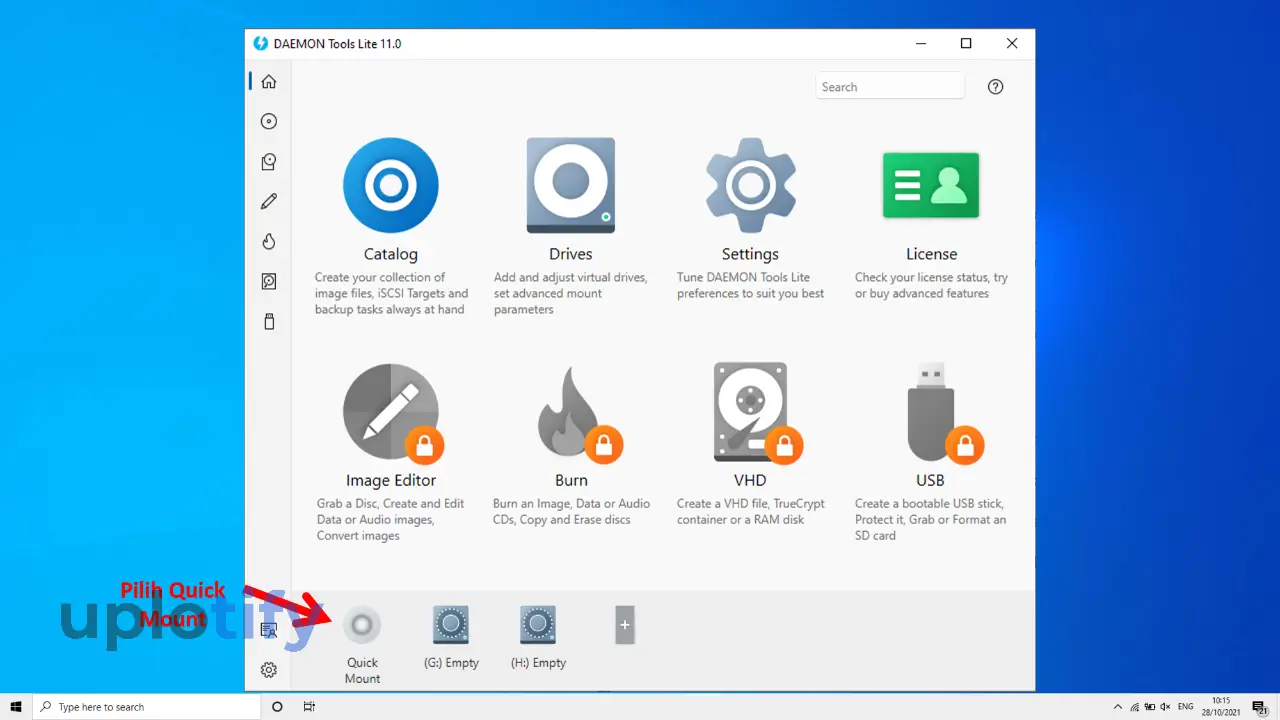This screenshot has height=720, width=1280.
Task: Open the locked Burn tile
Action: [x=578, y=412]
